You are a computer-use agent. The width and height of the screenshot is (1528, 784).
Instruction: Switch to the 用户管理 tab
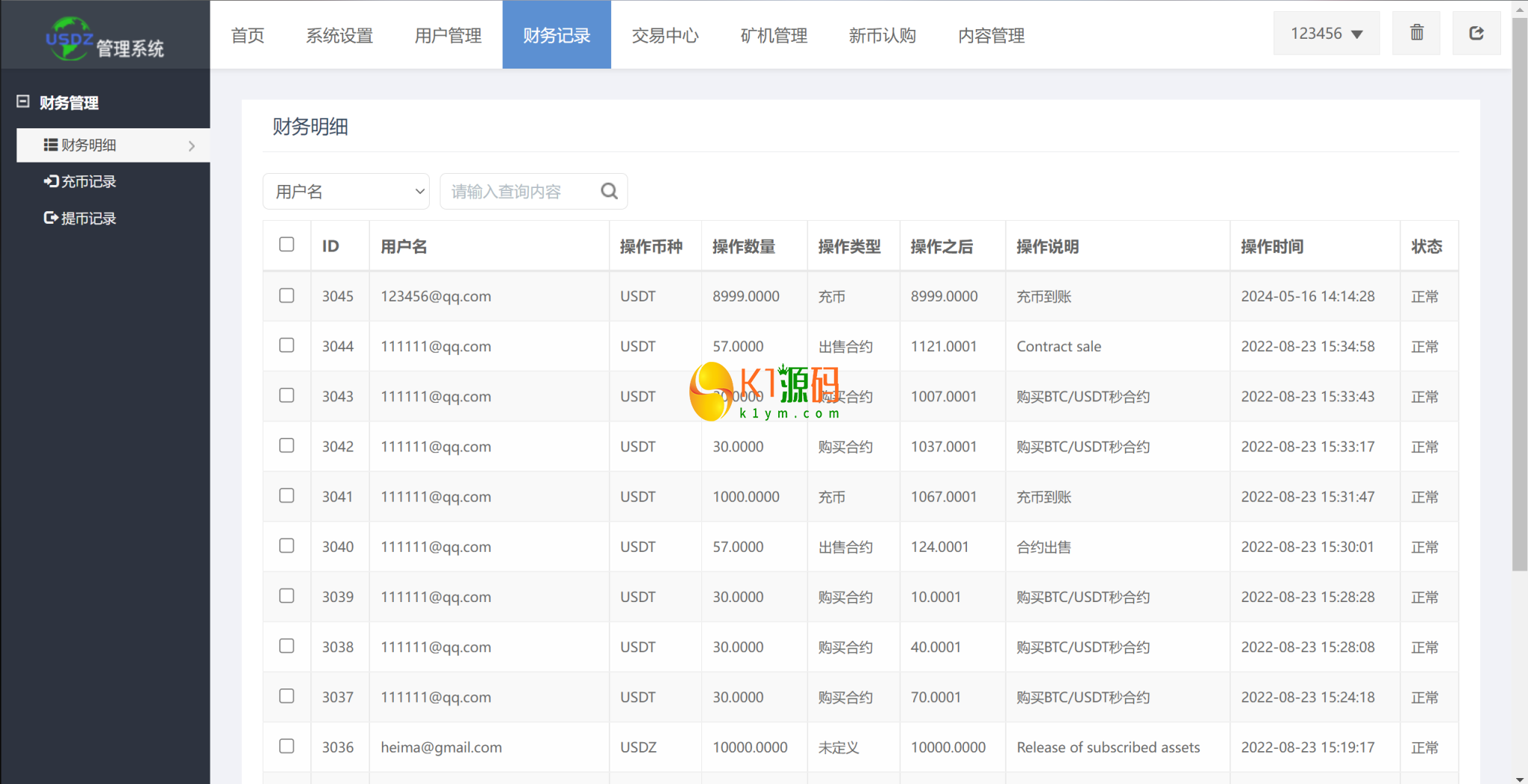coord(448,35)
